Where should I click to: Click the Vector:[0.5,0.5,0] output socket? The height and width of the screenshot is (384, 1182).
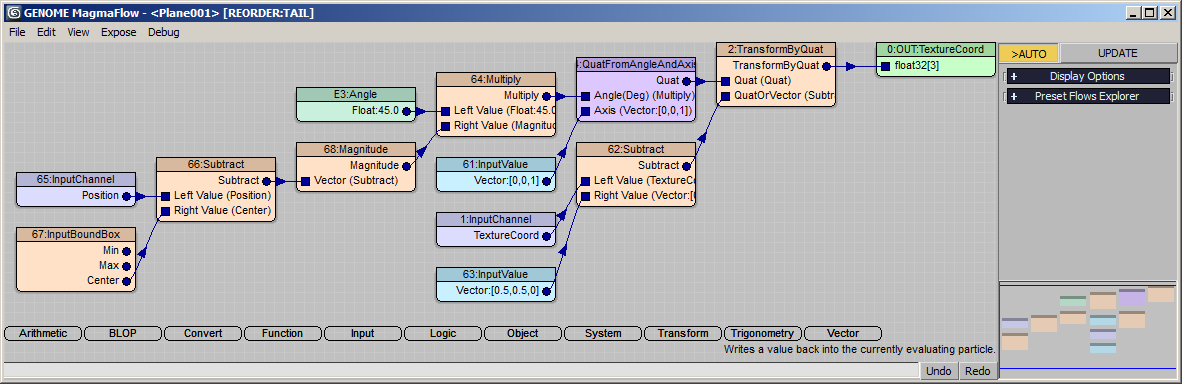547,290
